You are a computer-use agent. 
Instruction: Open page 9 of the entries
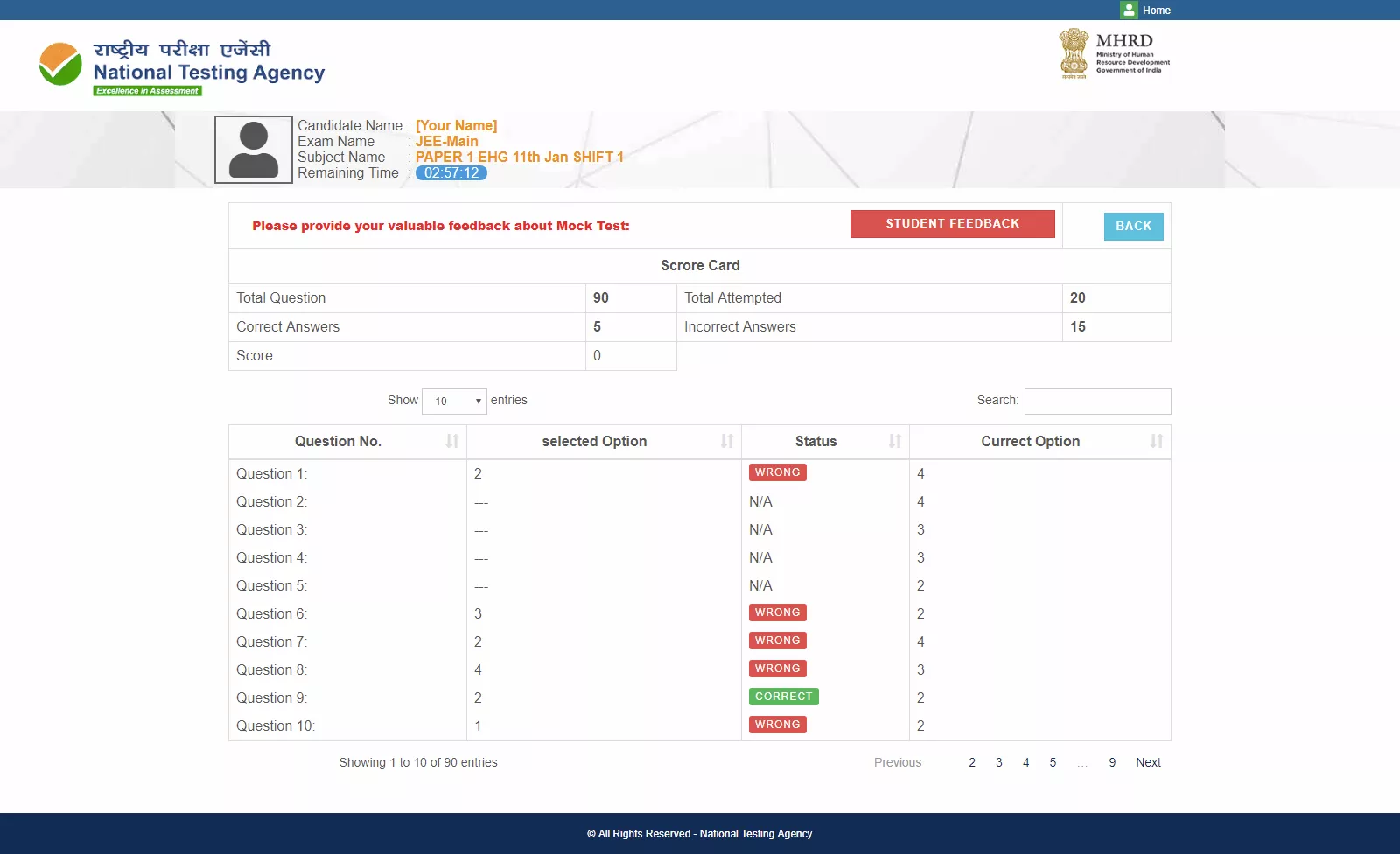(x=1111, y=762)
